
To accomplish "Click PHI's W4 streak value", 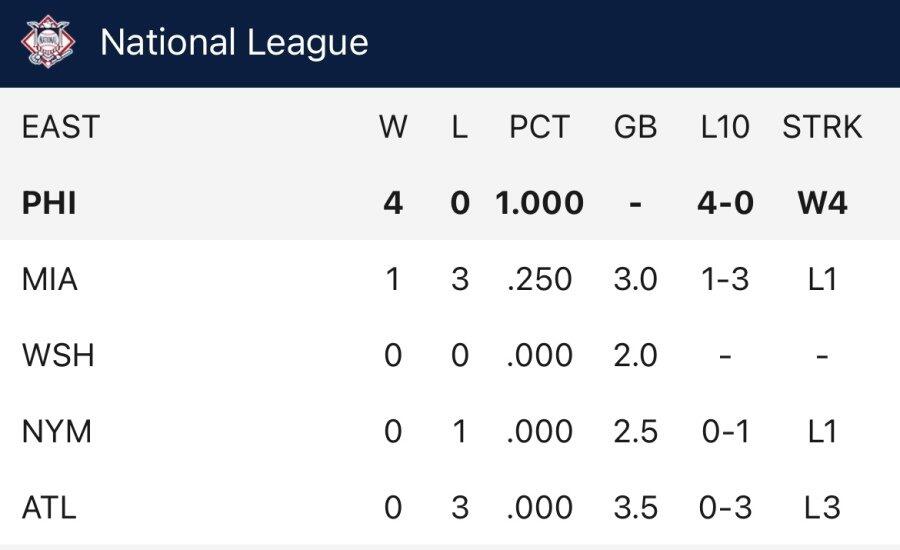I will pyautogui.click(x=822, y=203).
